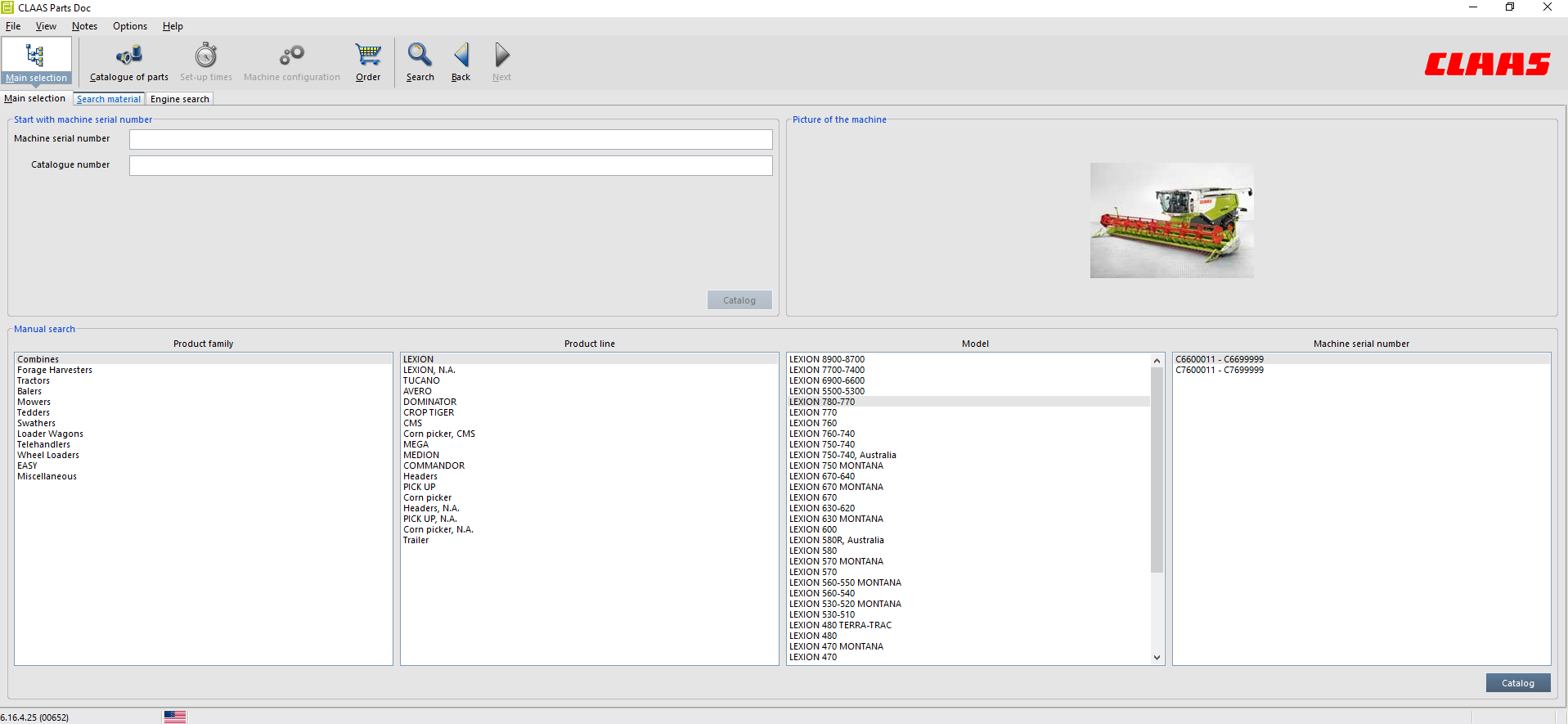Image resolution: width=1568 pixels, height=724 pixels.
Task: Select model LEXION 750 MONTANA
Action: (968, 465)
